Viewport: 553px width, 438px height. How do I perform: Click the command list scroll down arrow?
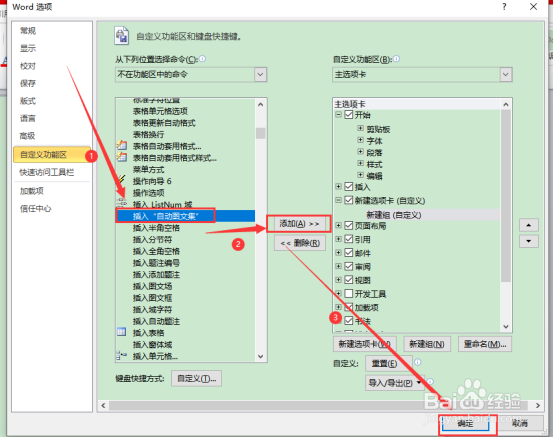coord(261,356)
